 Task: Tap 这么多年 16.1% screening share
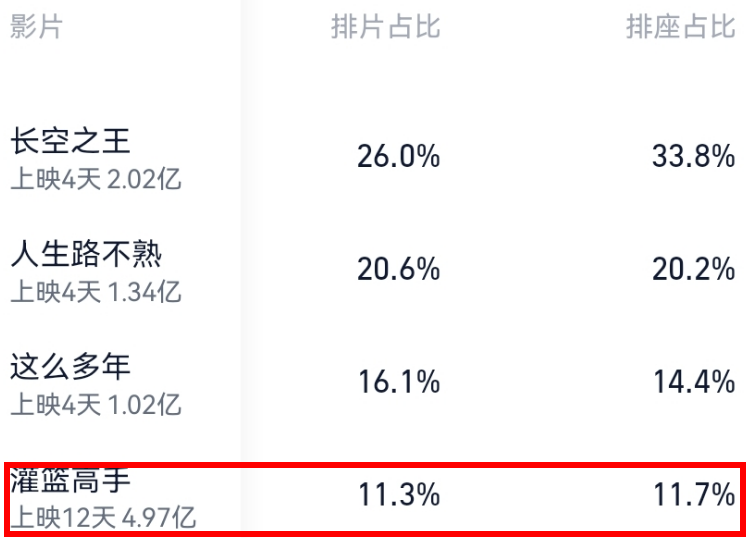[x=398, y=382]
